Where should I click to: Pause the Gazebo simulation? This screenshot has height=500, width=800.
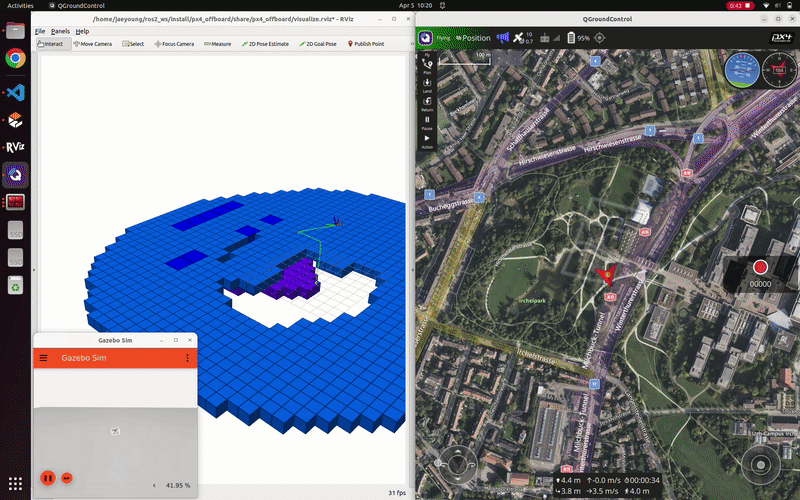tap(48, 478)
